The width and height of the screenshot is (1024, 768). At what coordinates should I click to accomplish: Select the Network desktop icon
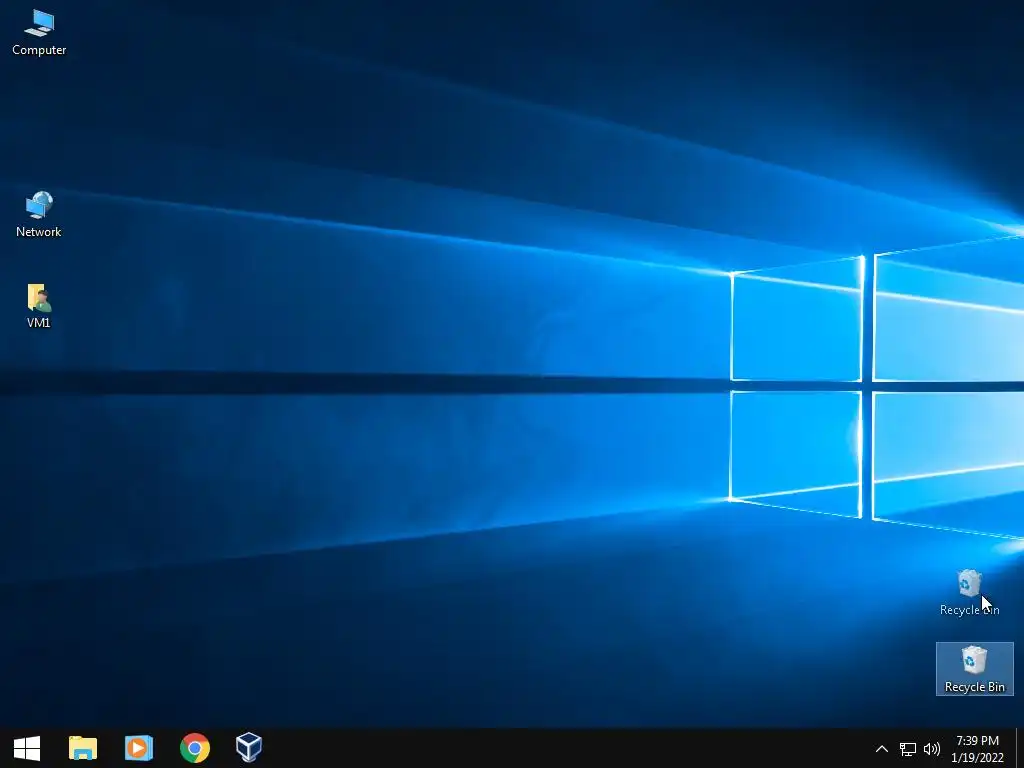(x=39, y=214)
